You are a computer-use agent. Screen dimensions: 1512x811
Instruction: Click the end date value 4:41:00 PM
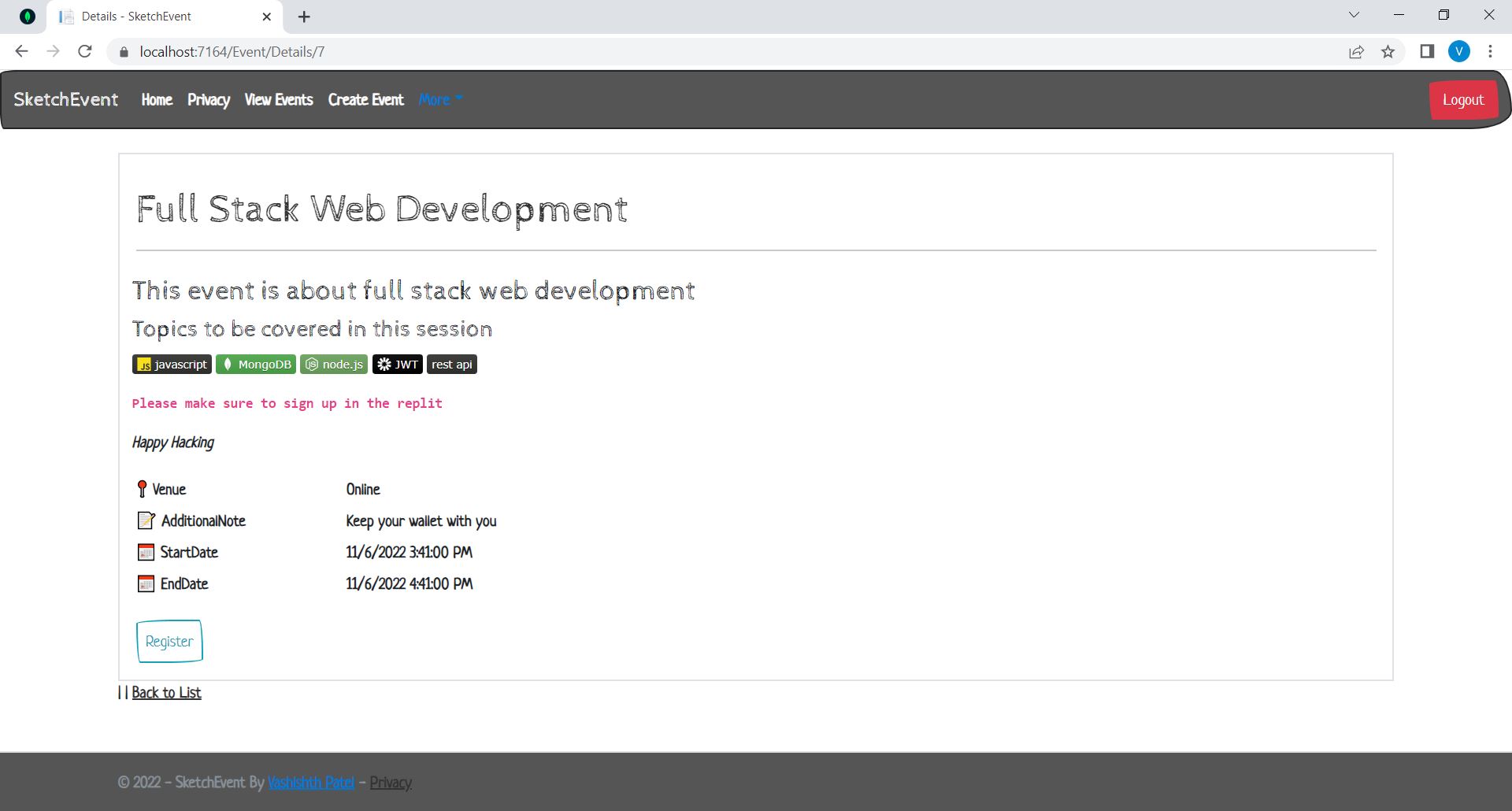coord(409,584)
